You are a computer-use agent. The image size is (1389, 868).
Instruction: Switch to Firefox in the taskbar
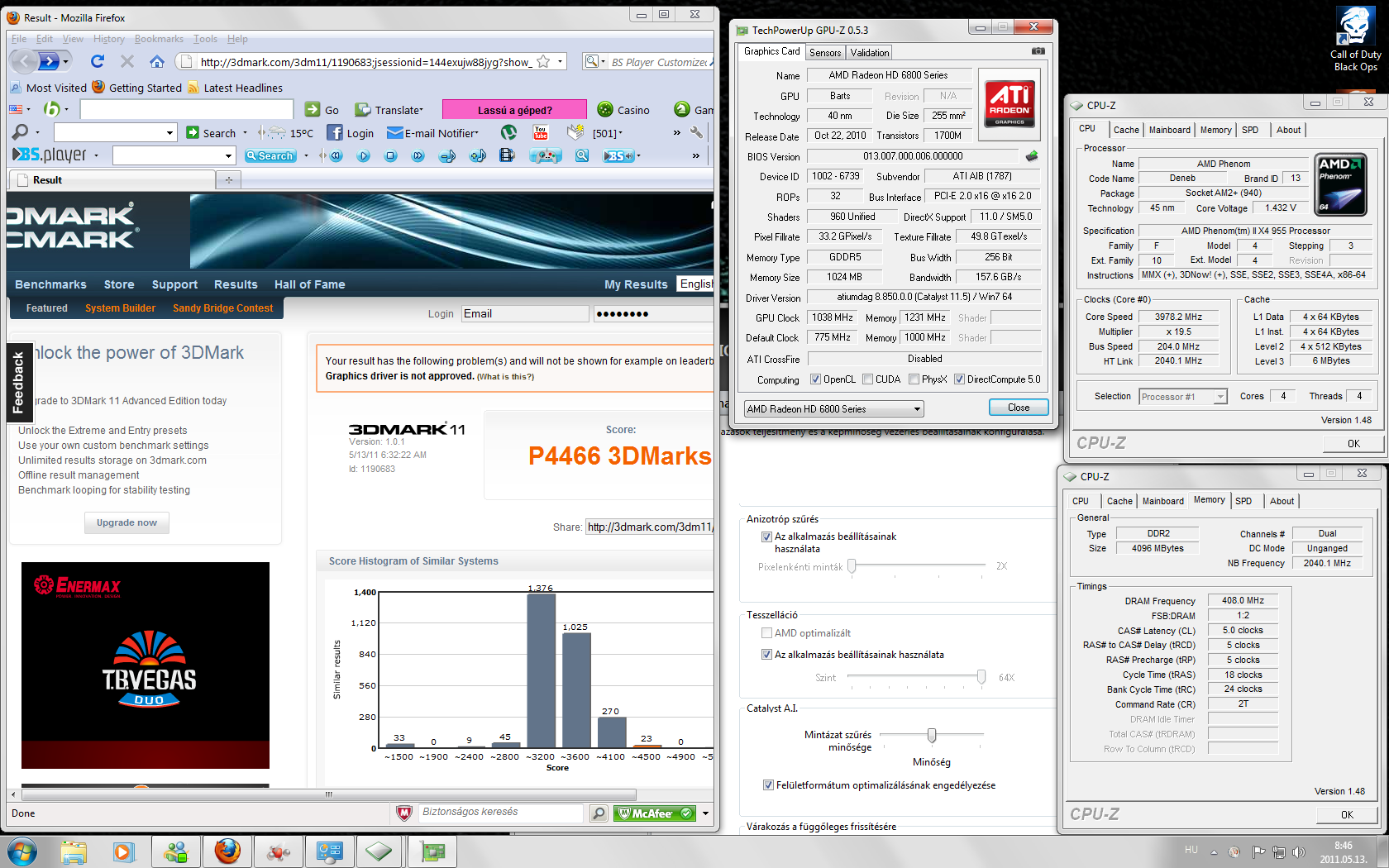point(227,851)
